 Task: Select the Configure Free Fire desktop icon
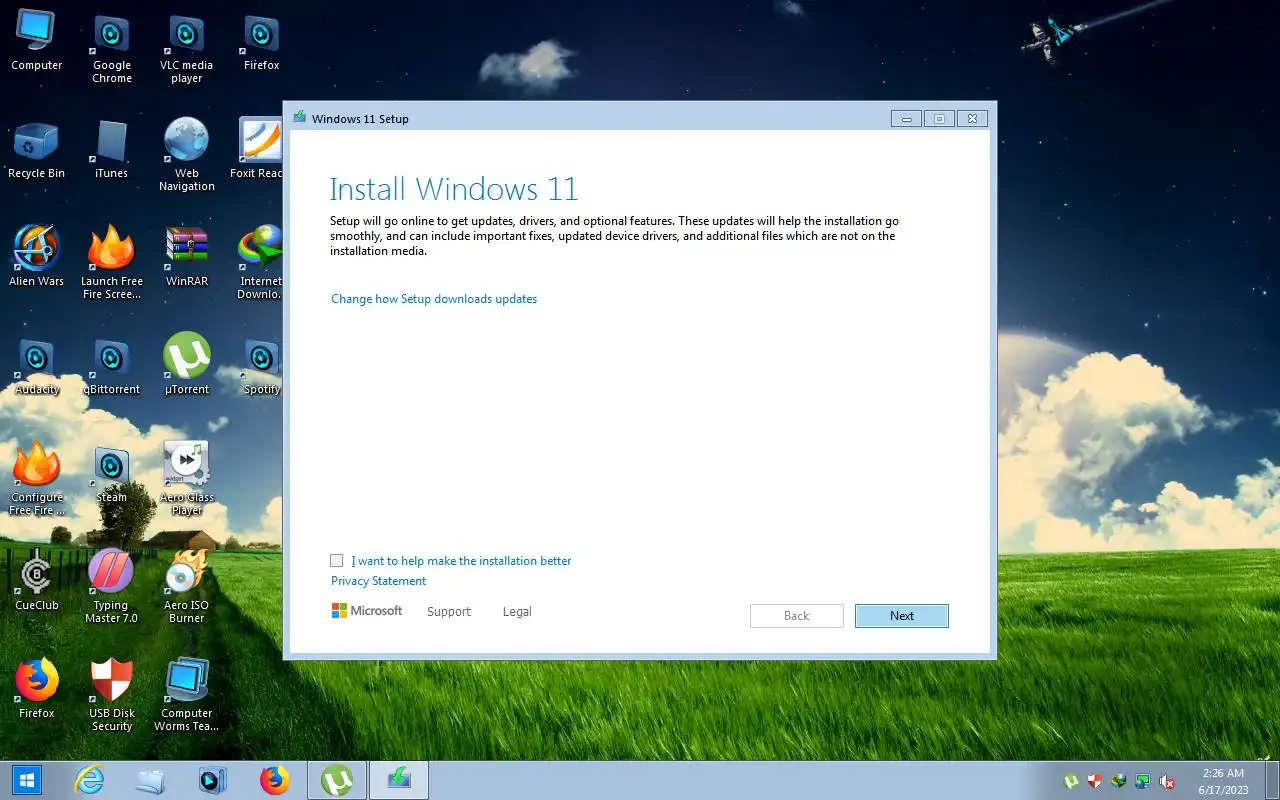coord(36,478)
